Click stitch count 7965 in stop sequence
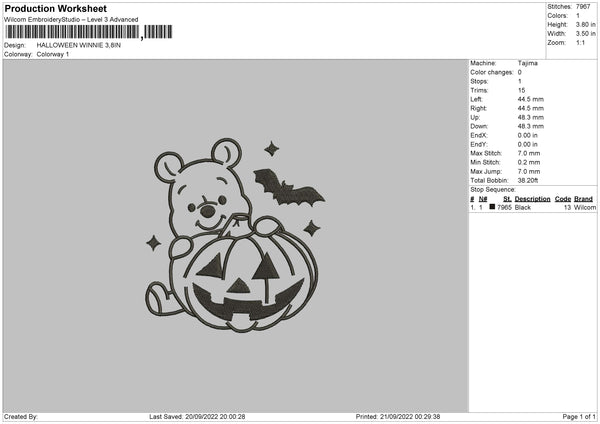 coord(504,207)
